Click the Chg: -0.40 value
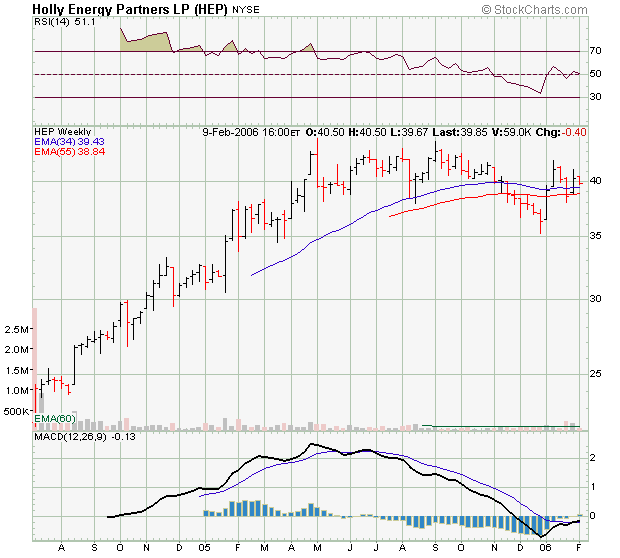Screen dimensions: 620x558 point(561,132)
